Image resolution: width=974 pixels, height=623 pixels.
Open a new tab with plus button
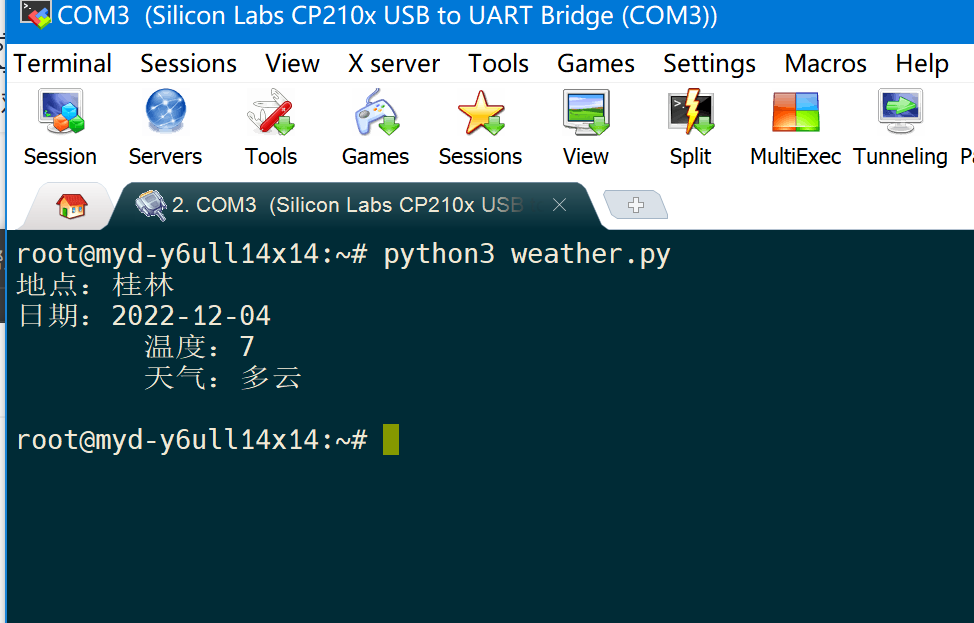pyautogui.click(x=635, y=205)
